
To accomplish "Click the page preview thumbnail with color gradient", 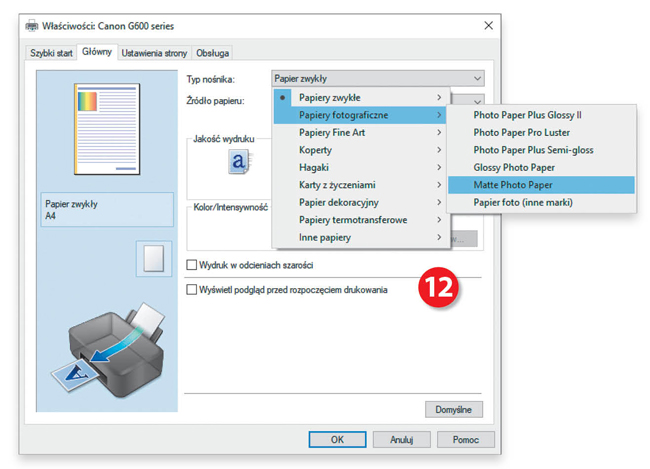I will pyautogui.click(x=107, y=129).
